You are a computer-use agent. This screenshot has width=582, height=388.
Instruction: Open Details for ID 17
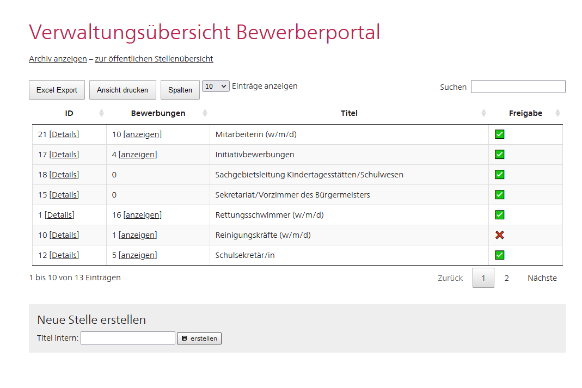(x=64, y=154)
